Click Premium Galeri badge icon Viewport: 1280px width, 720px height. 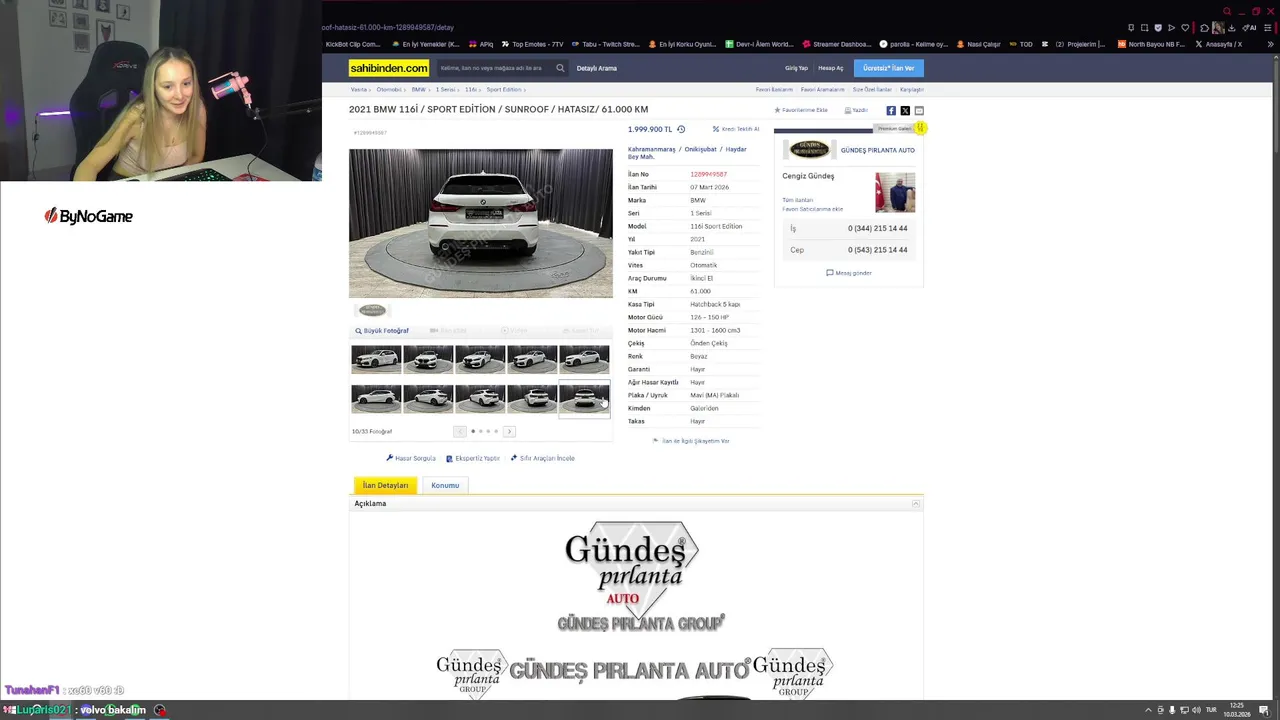click(x=919, y=128)
